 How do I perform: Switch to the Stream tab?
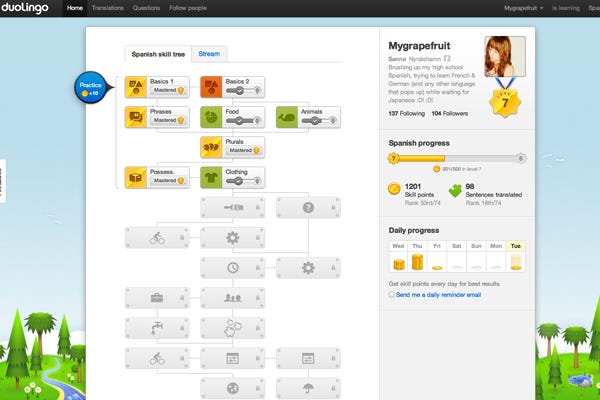point(209,53)
